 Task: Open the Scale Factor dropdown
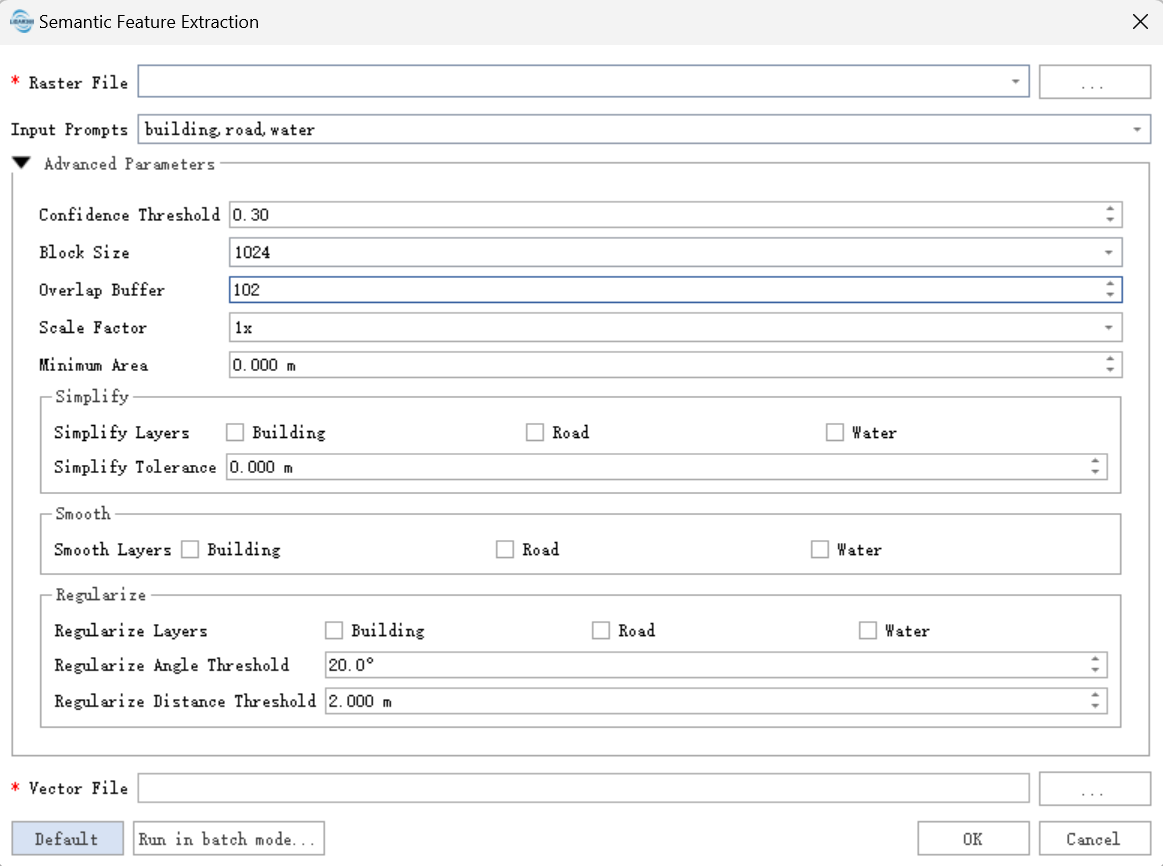[1108, 328]
